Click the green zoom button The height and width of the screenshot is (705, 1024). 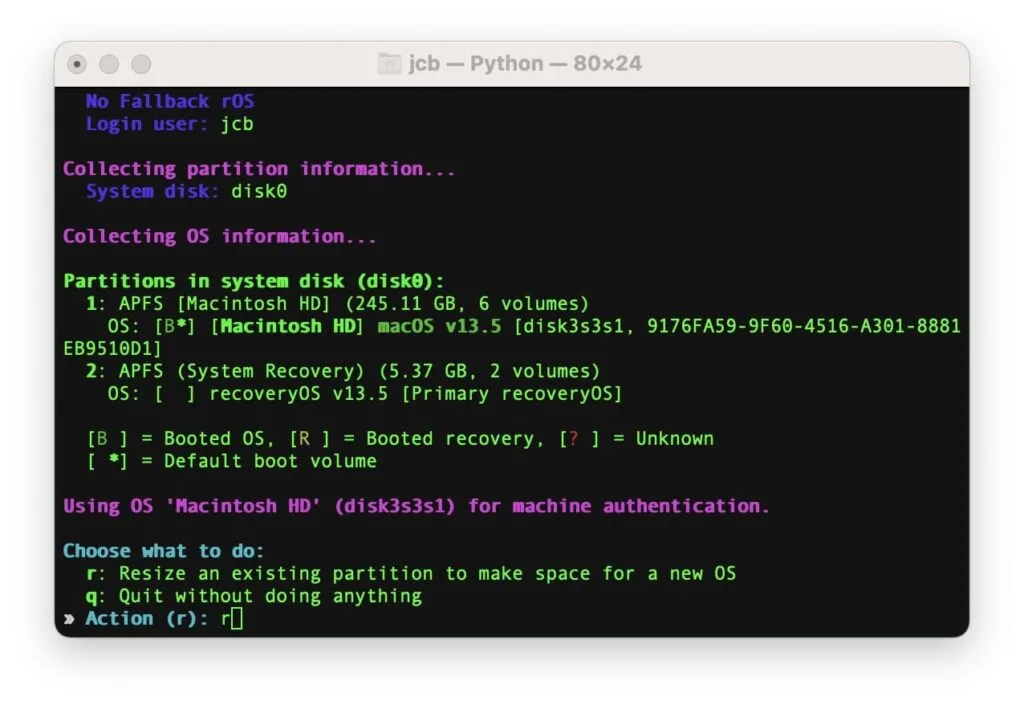pyautogui.click(x=142, y=63)
